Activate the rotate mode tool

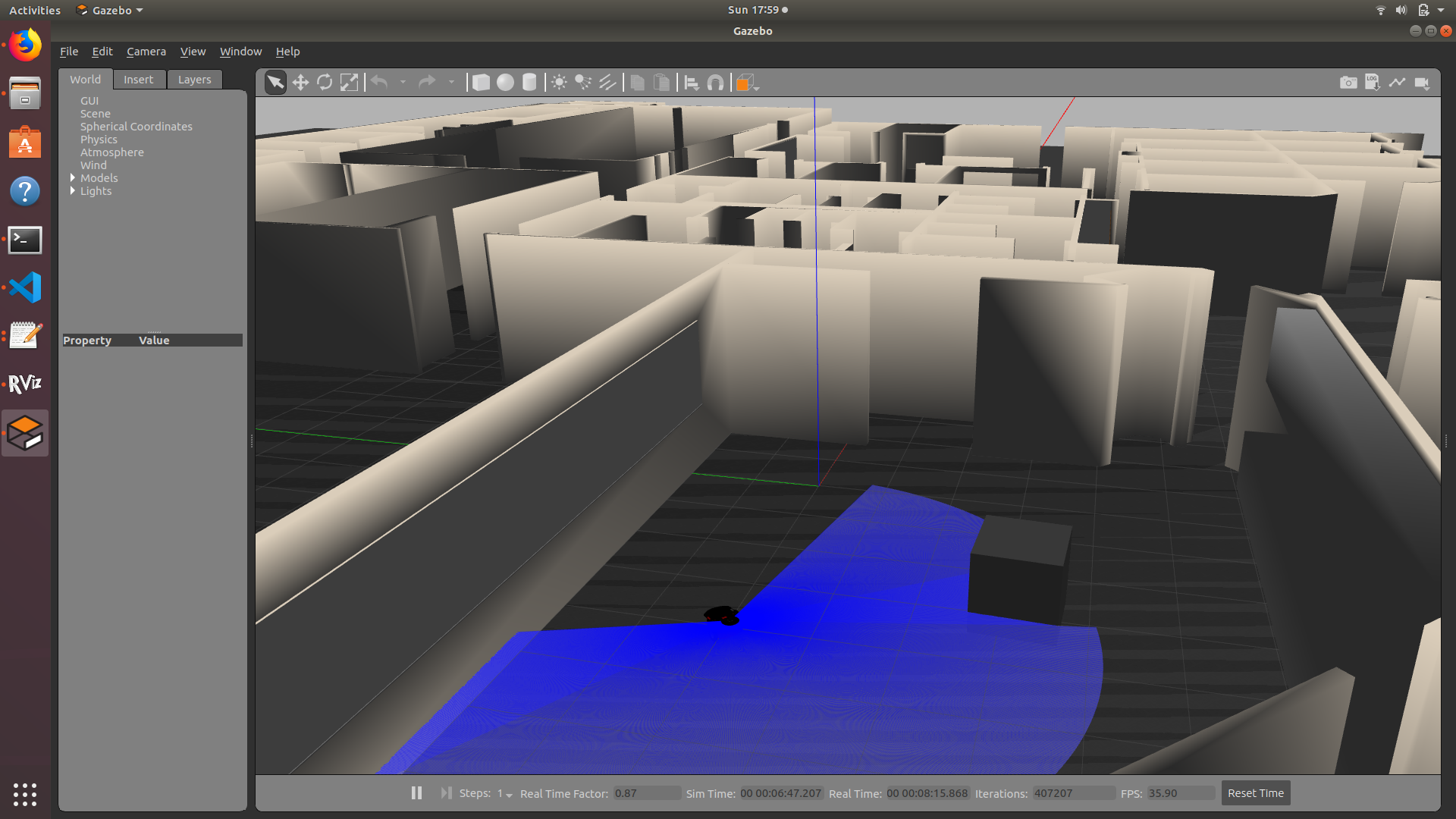tap(325, 83)
